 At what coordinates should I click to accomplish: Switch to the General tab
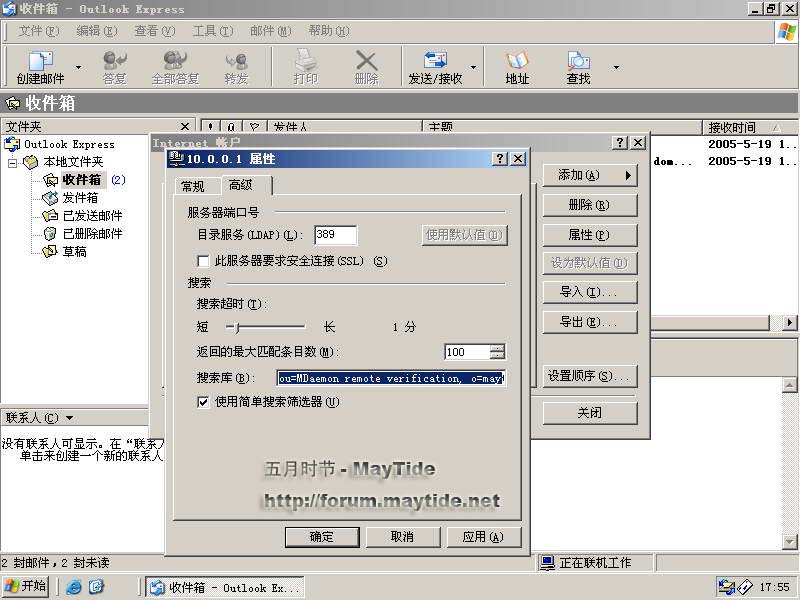click(x=192, y=186)
